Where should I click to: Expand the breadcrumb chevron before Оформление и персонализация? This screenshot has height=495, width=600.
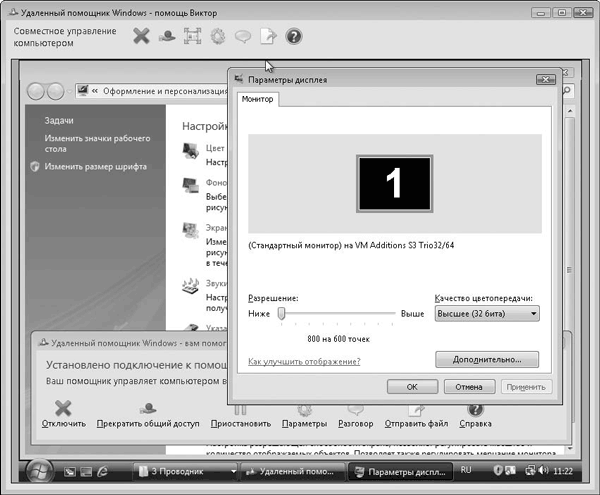94,90
